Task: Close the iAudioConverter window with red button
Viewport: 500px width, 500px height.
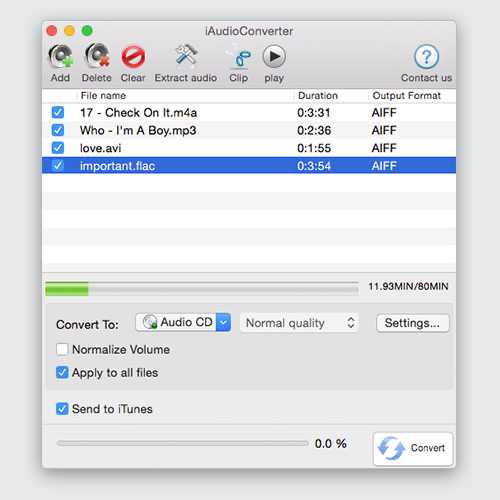Action: (52, 31)
